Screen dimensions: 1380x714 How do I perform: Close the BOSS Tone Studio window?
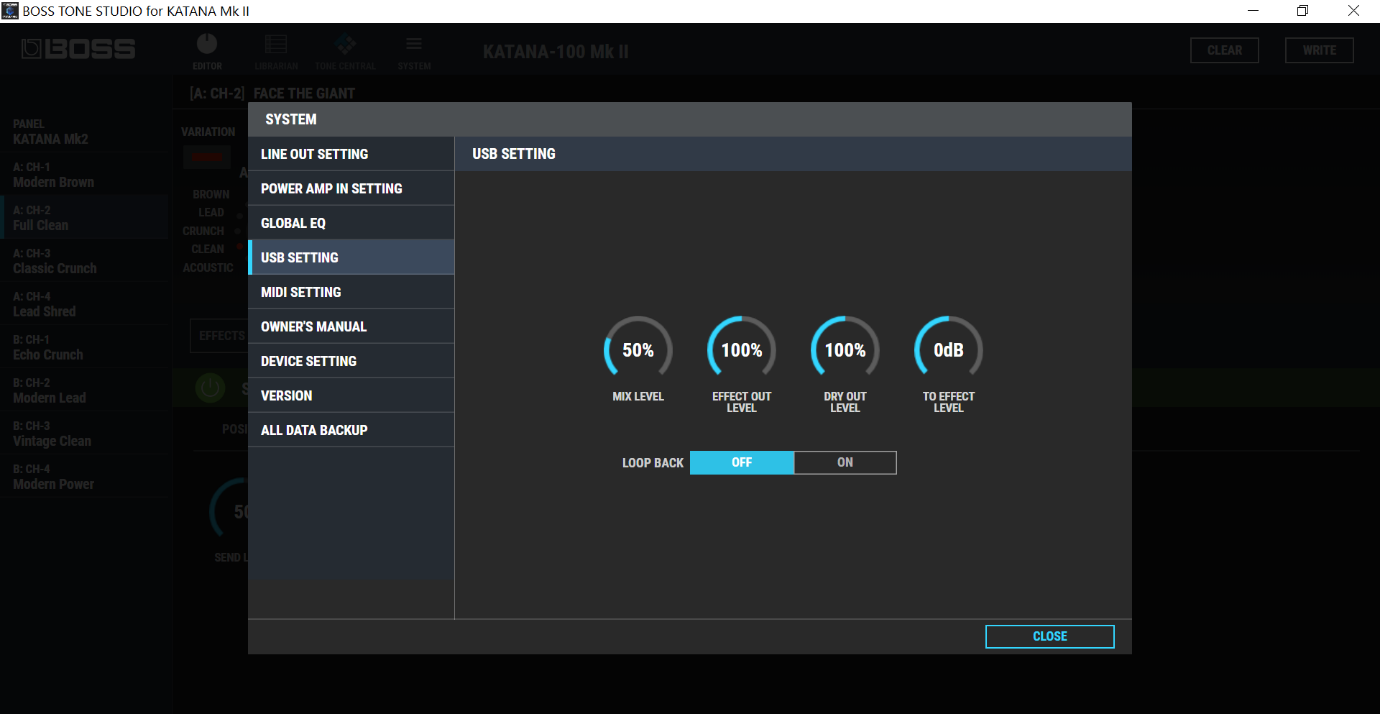click(x=1353, y=11)
